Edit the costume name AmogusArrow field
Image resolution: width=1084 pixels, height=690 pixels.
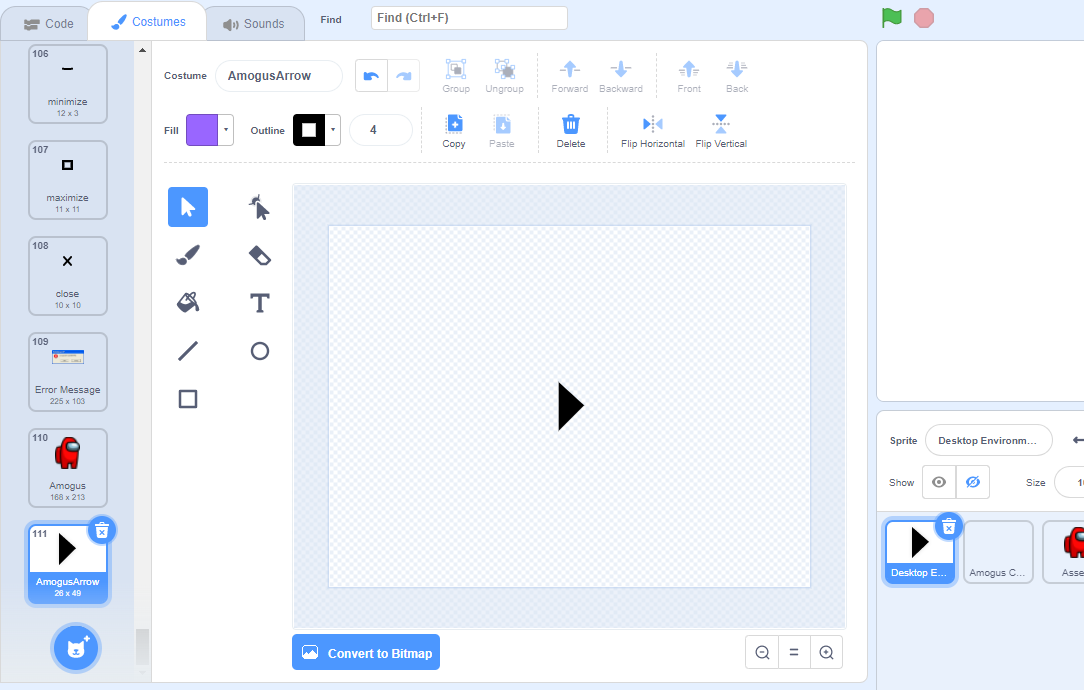[x=279, y=76]
